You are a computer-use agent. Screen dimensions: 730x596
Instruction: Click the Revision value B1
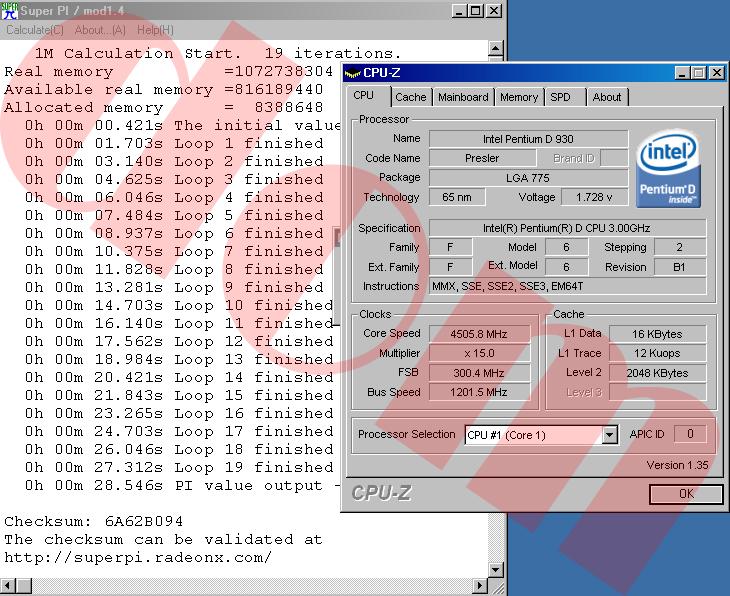[680, 267]
